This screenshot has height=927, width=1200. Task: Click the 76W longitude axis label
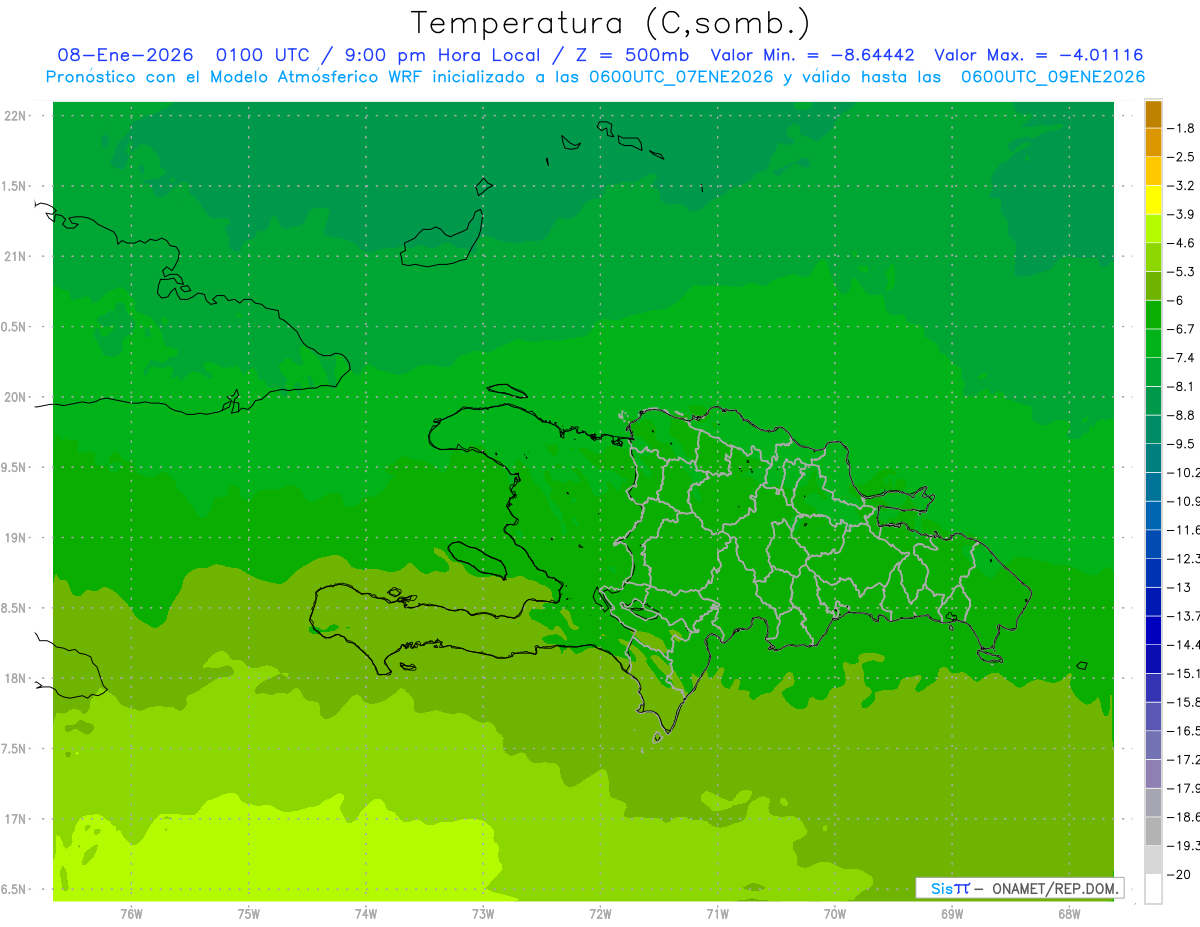point(131,914)
